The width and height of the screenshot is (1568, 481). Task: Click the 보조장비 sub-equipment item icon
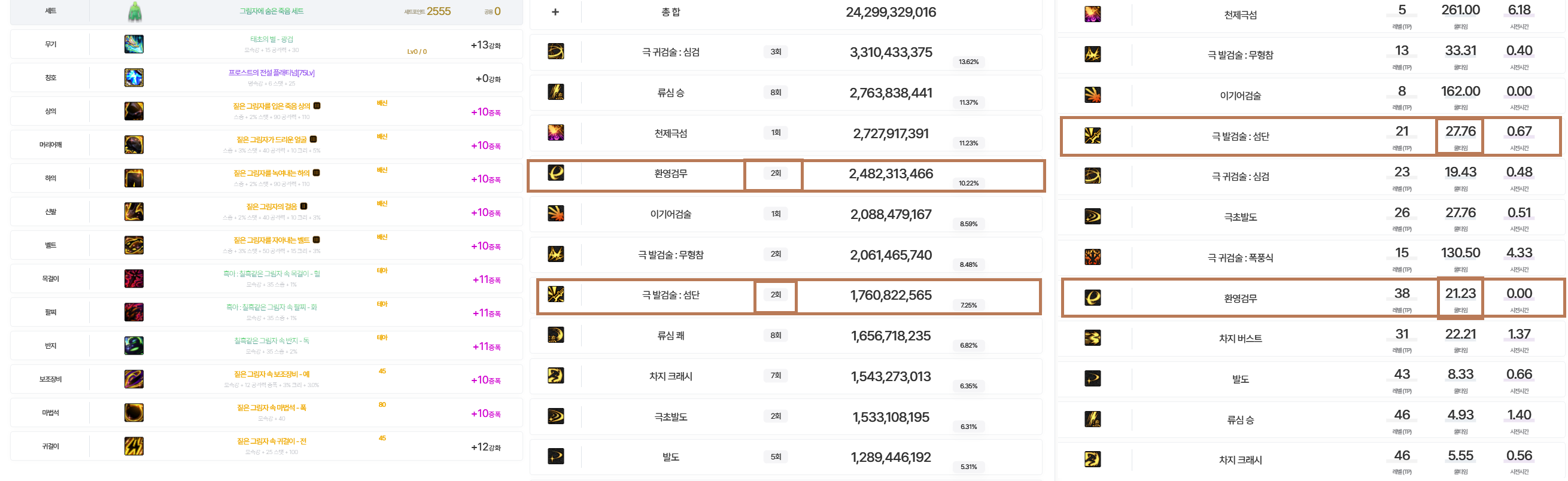pos(134,379)
